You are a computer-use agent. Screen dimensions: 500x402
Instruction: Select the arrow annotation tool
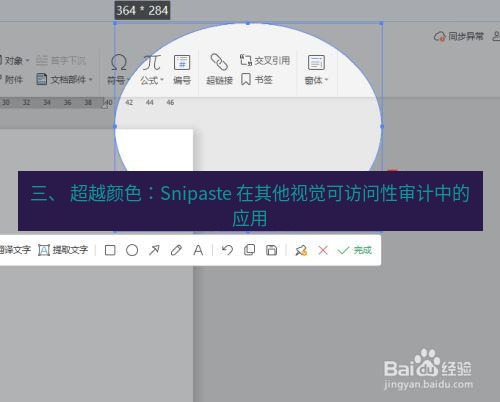pyautogui.click(x=154, y=250)
